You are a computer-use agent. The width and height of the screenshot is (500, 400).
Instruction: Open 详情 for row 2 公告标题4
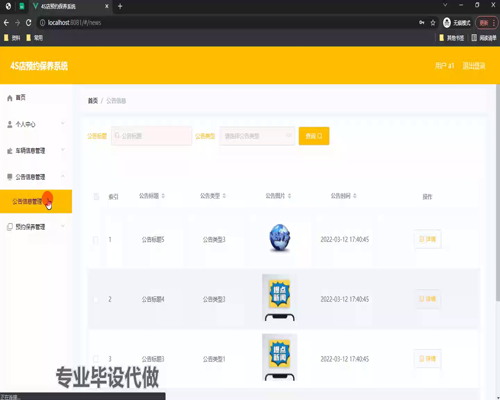pos(428,299)
